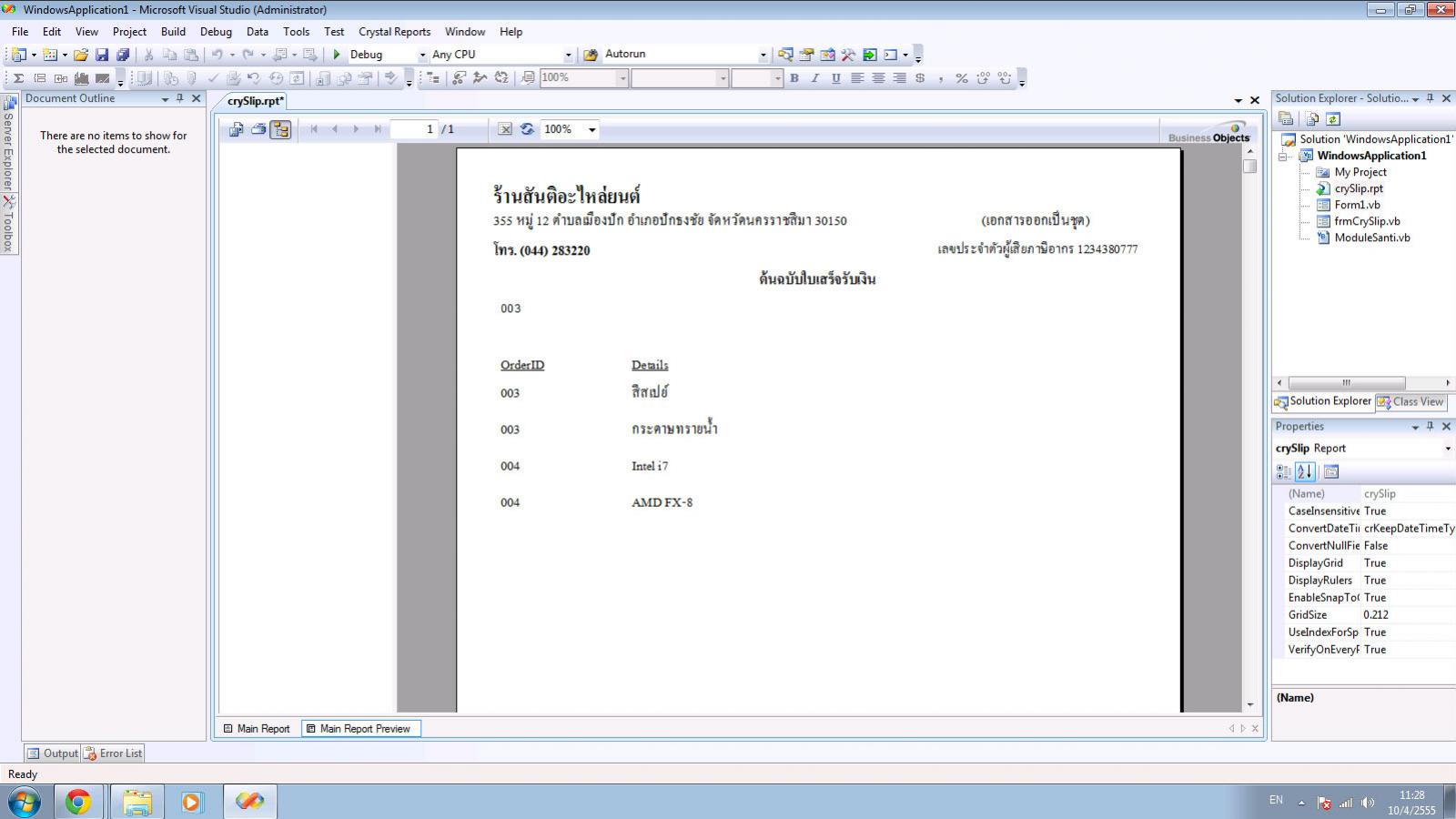The image size is (1456, 819).
Task: Click the Currency dollar format icon
Action: 920,78
